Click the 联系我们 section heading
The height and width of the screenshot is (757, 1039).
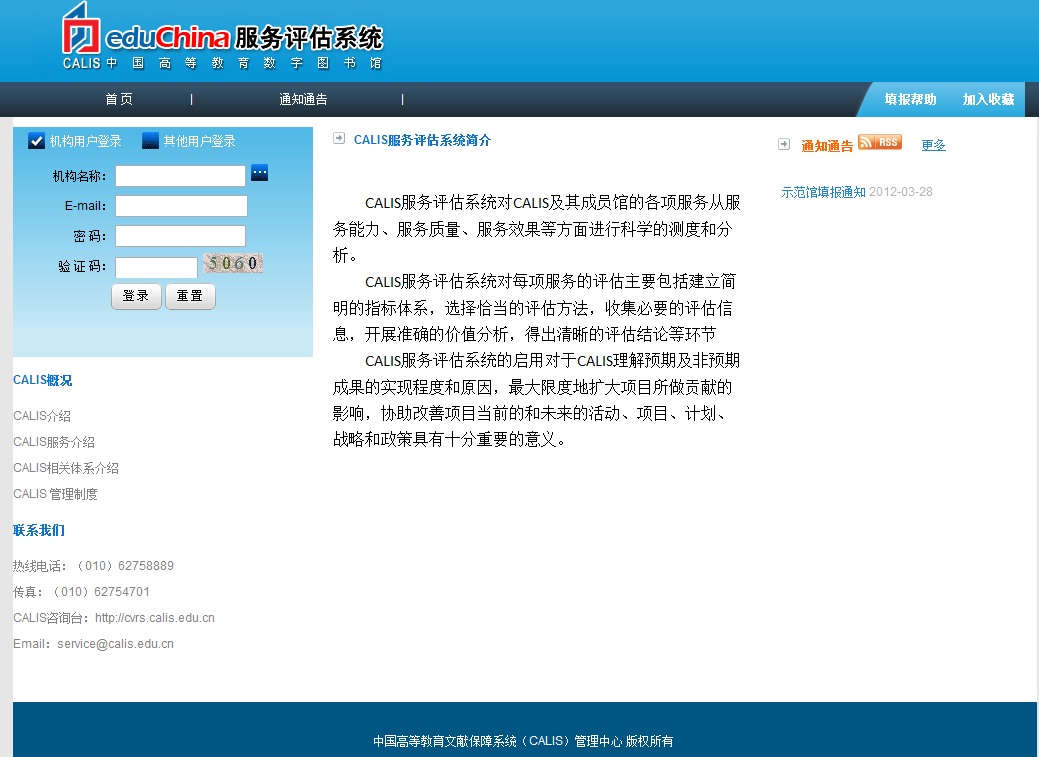(x=39, y=530)
